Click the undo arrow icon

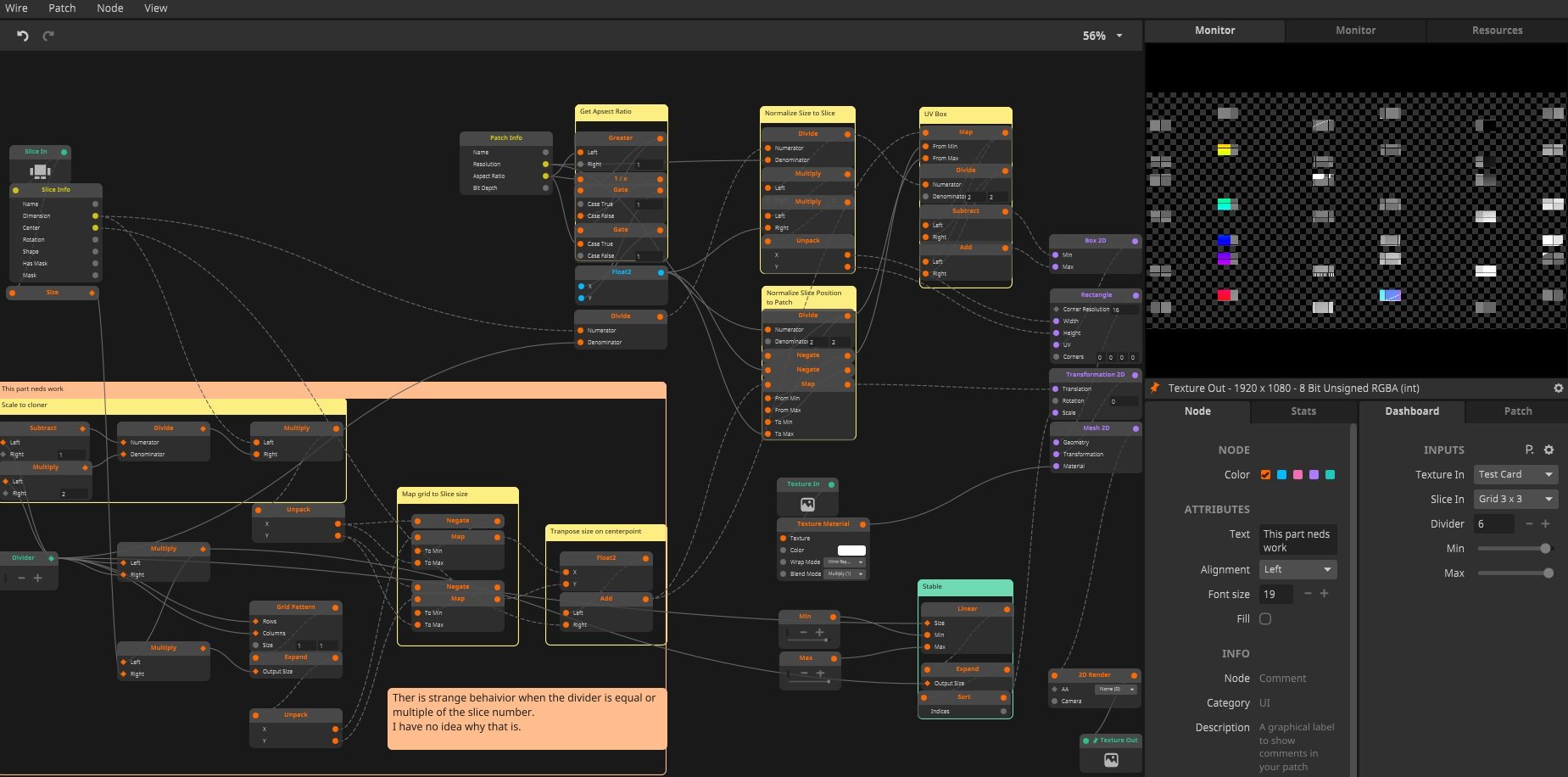pos(23,36)
